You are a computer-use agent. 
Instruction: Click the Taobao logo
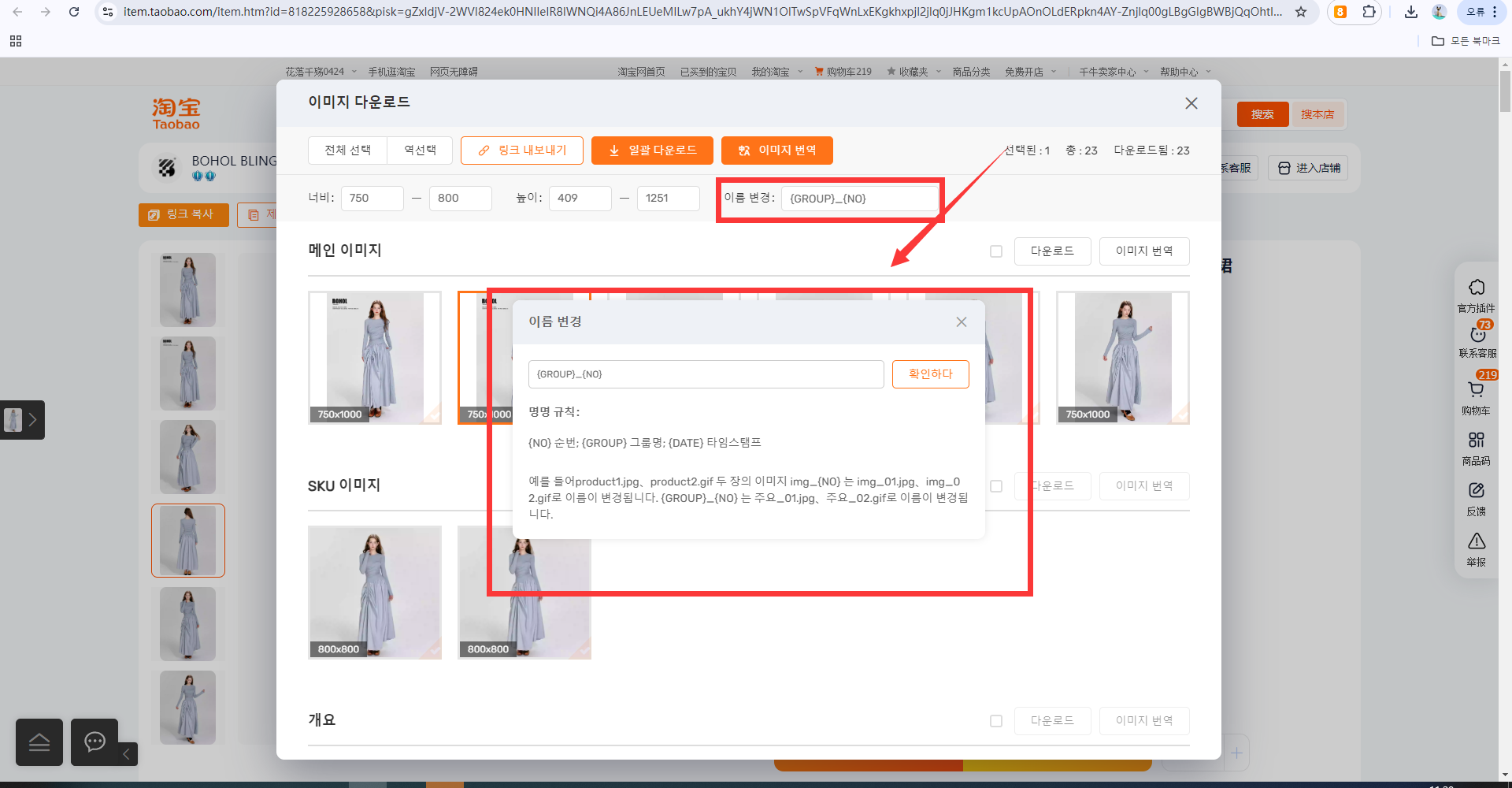[176, 113]
